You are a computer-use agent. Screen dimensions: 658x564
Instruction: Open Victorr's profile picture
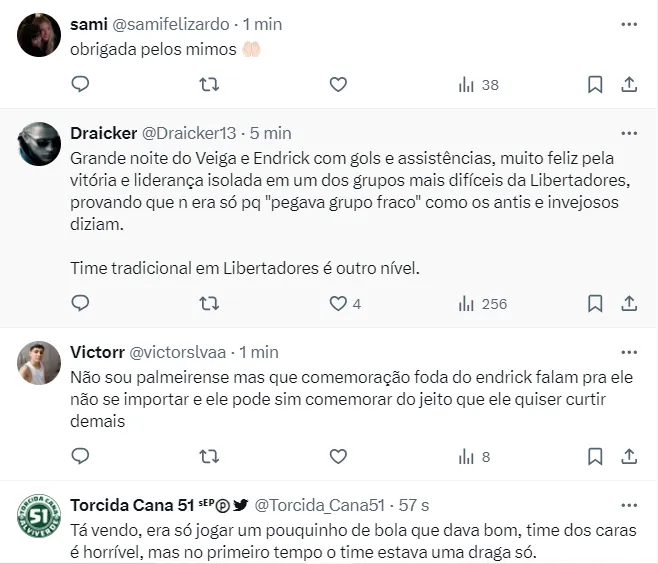click(40, 363)
